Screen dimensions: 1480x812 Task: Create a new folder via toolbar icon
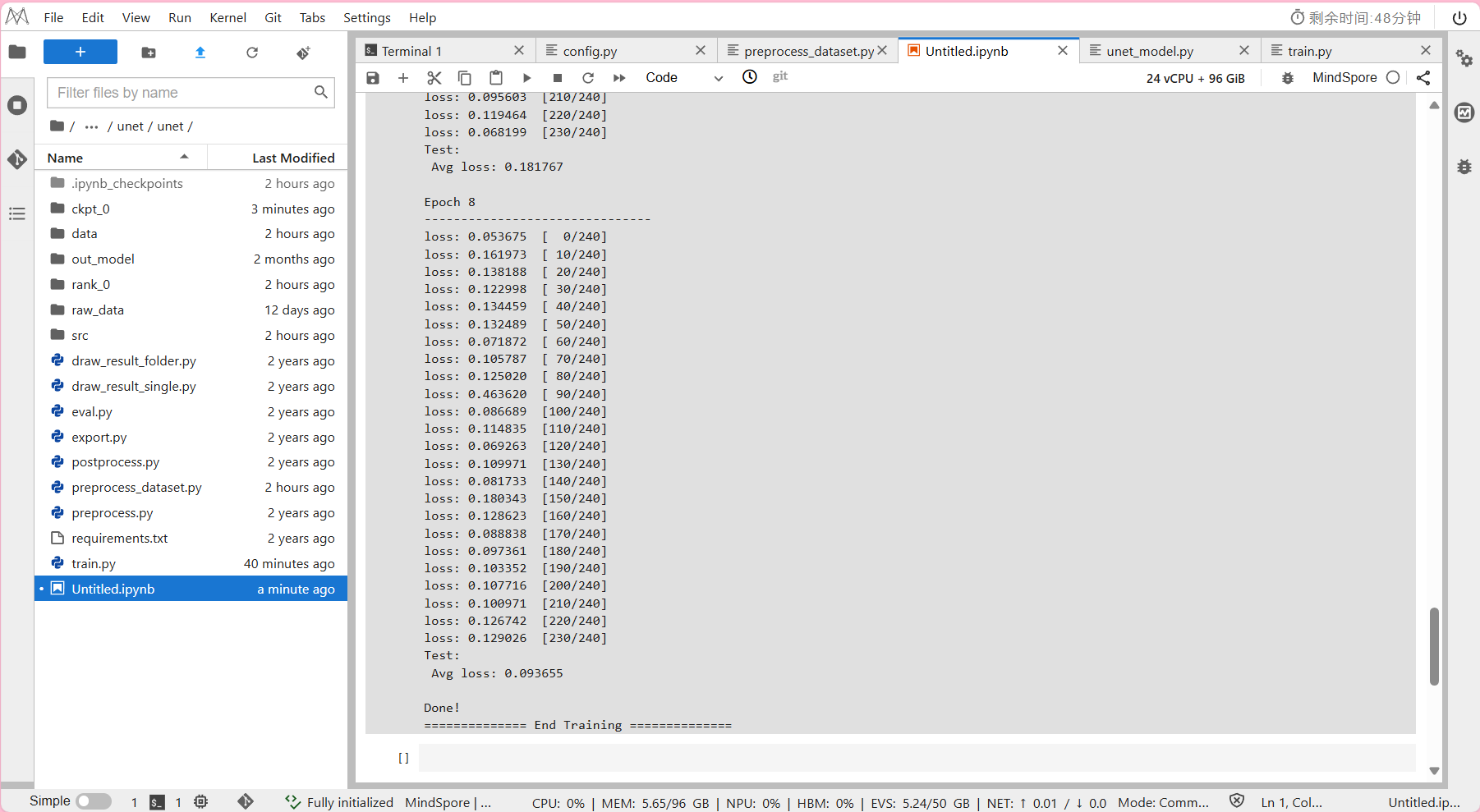pos(149,53)
